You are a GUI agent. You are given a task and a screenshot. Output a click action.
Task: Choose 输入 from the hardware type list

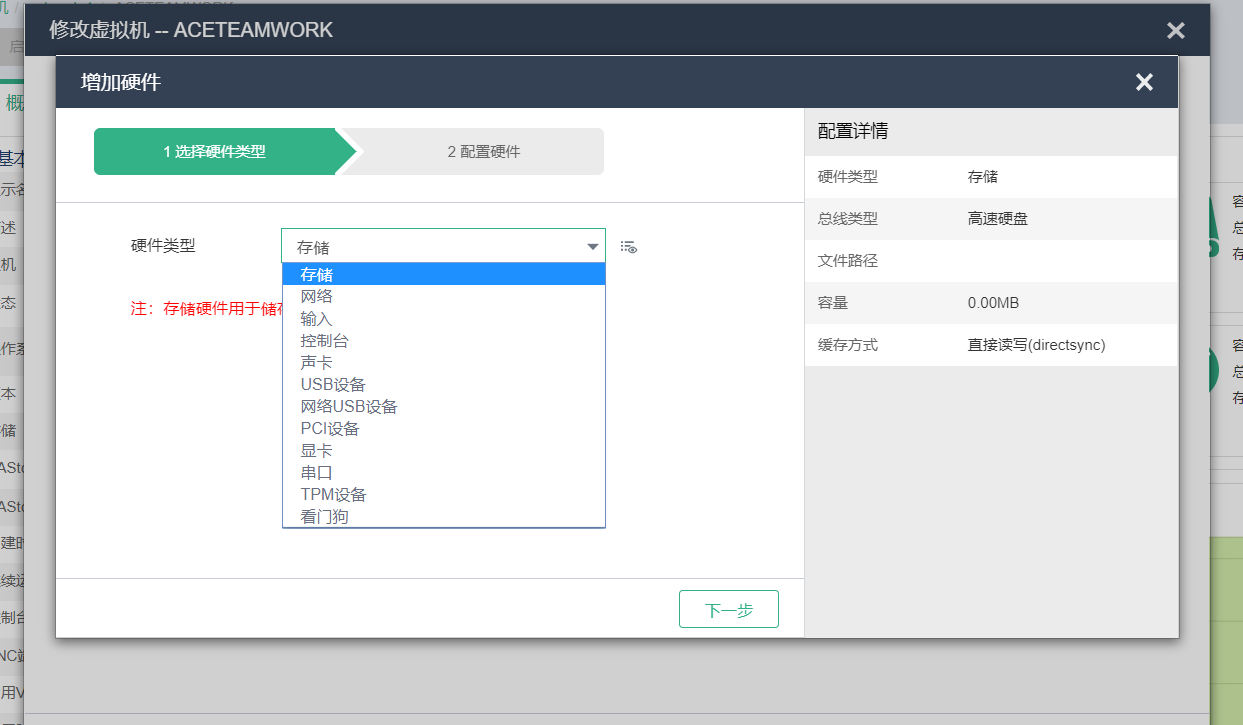pyautogui.click(x=444, y=318)
